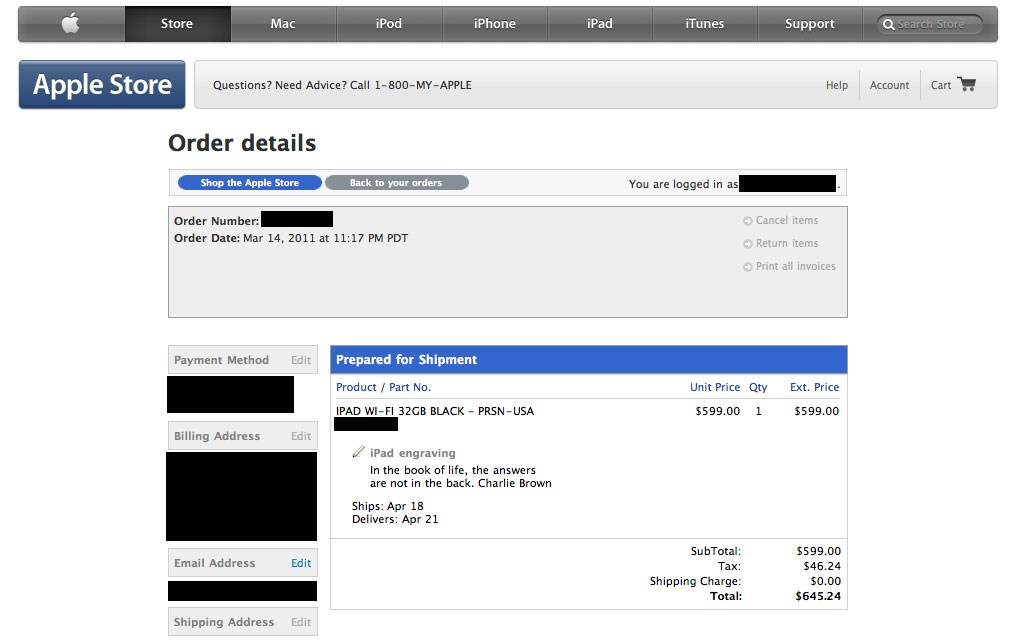
Task: Edit the Billing Address
Action: (x=301, y=436)
